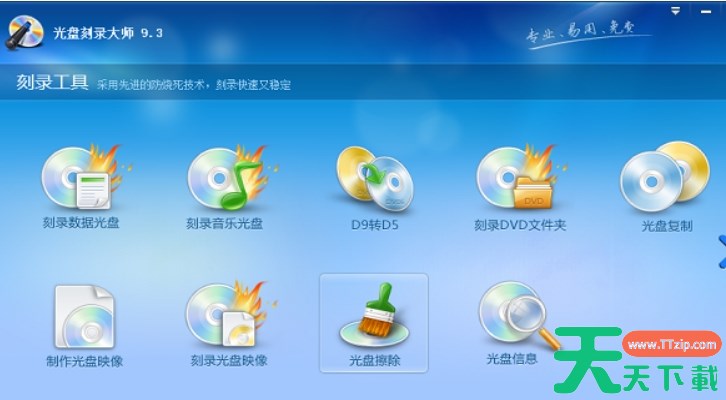Open the title bar dropdown menu arrow
726x400 pixels.
pos(676,11)
